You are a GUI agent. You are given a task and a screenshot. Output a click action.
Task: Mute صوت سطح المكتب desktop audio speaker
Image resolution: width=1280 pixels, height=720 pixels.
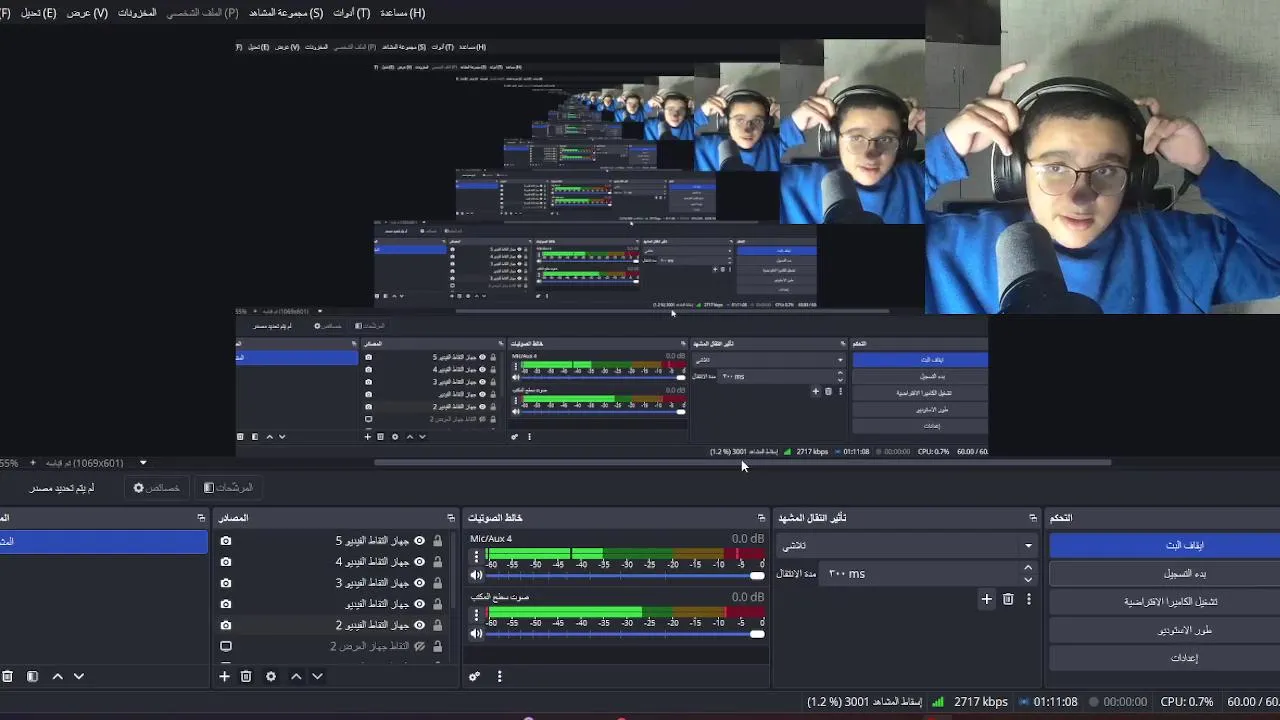tap(476, 633)
